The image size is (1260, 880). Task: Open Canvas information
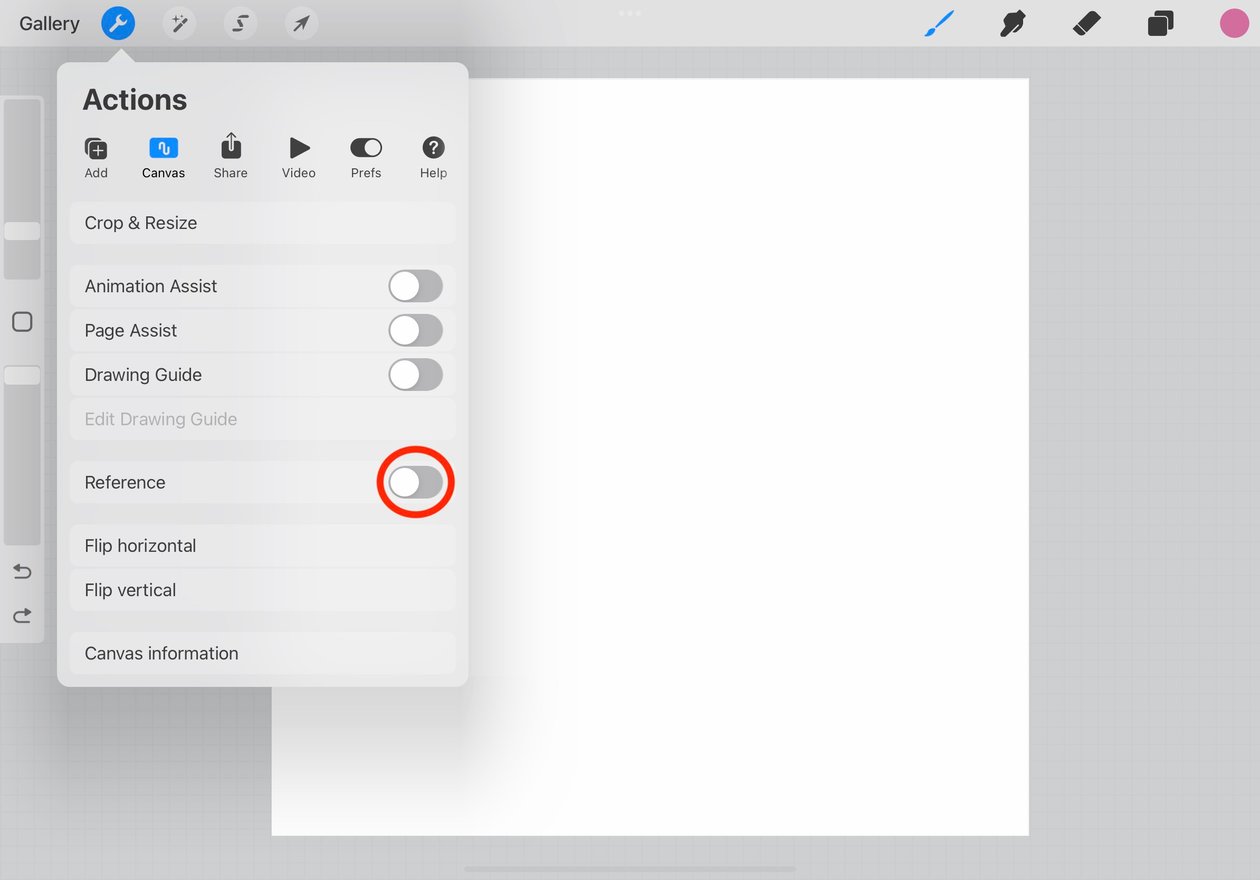click(262, 653)
